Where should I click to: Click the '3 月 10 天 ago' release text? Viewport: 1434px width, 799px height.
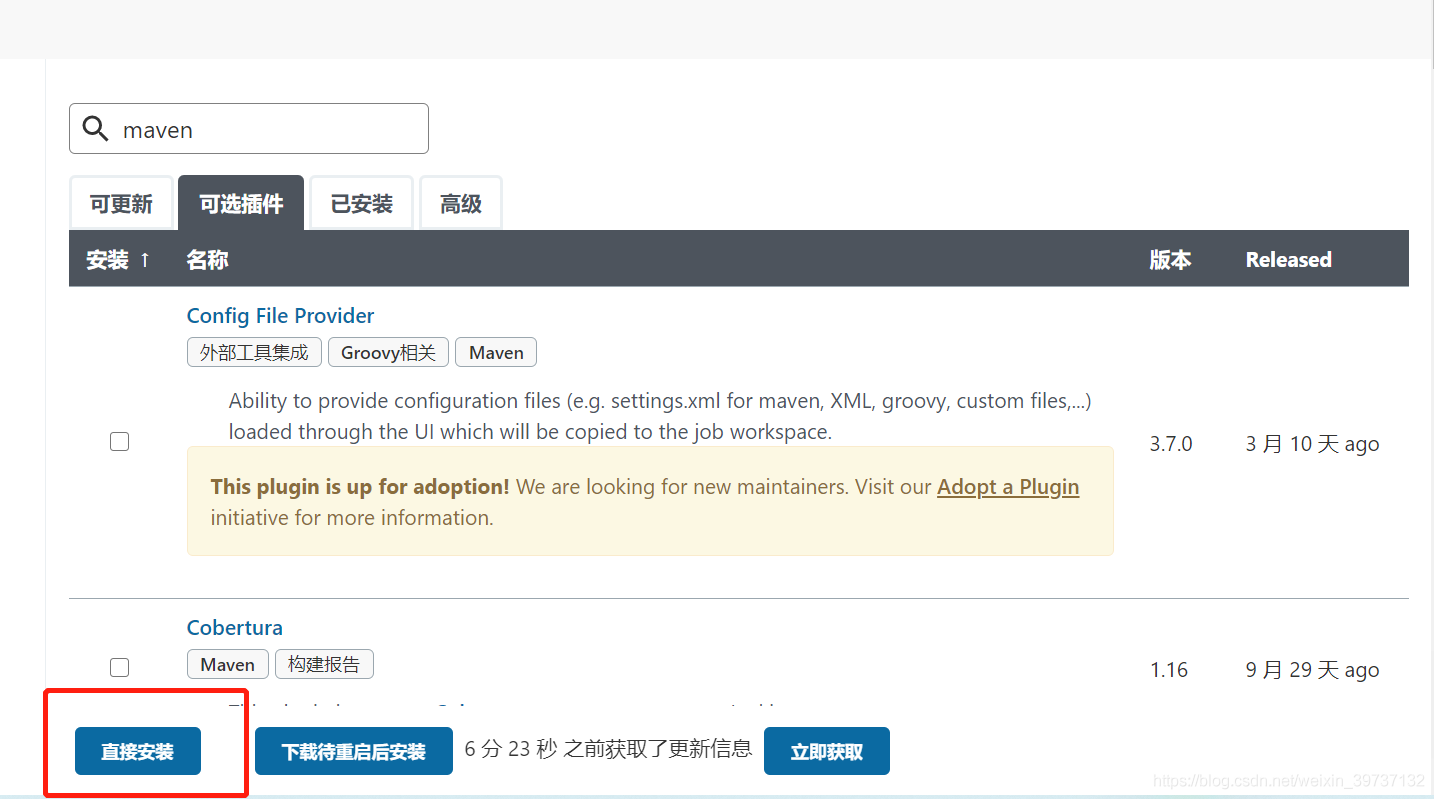[x=1312, y=444]
